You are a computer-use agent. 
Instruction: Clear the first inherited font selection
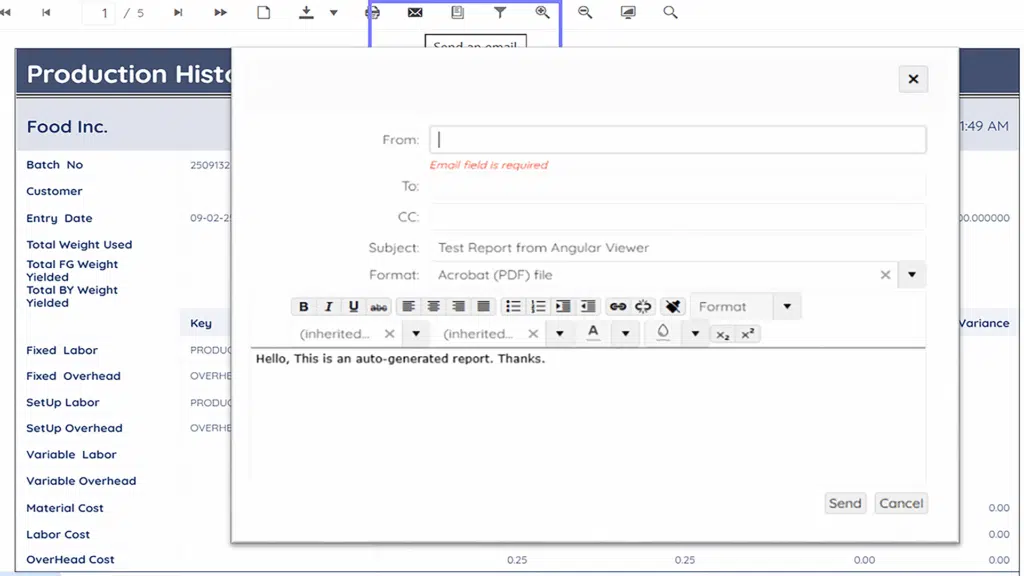tap(390, 334)
